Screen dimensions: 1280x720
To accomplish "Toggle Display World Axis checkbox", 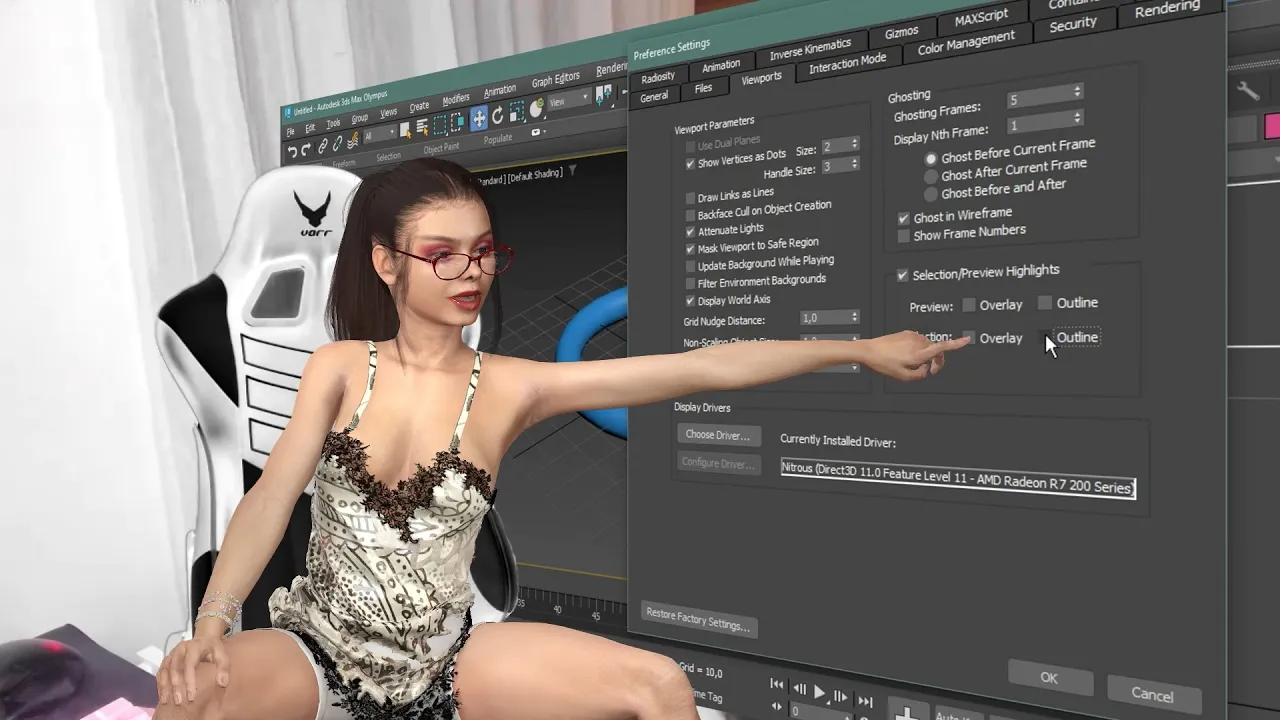I will pyautogui.click(x=690, y=302).
